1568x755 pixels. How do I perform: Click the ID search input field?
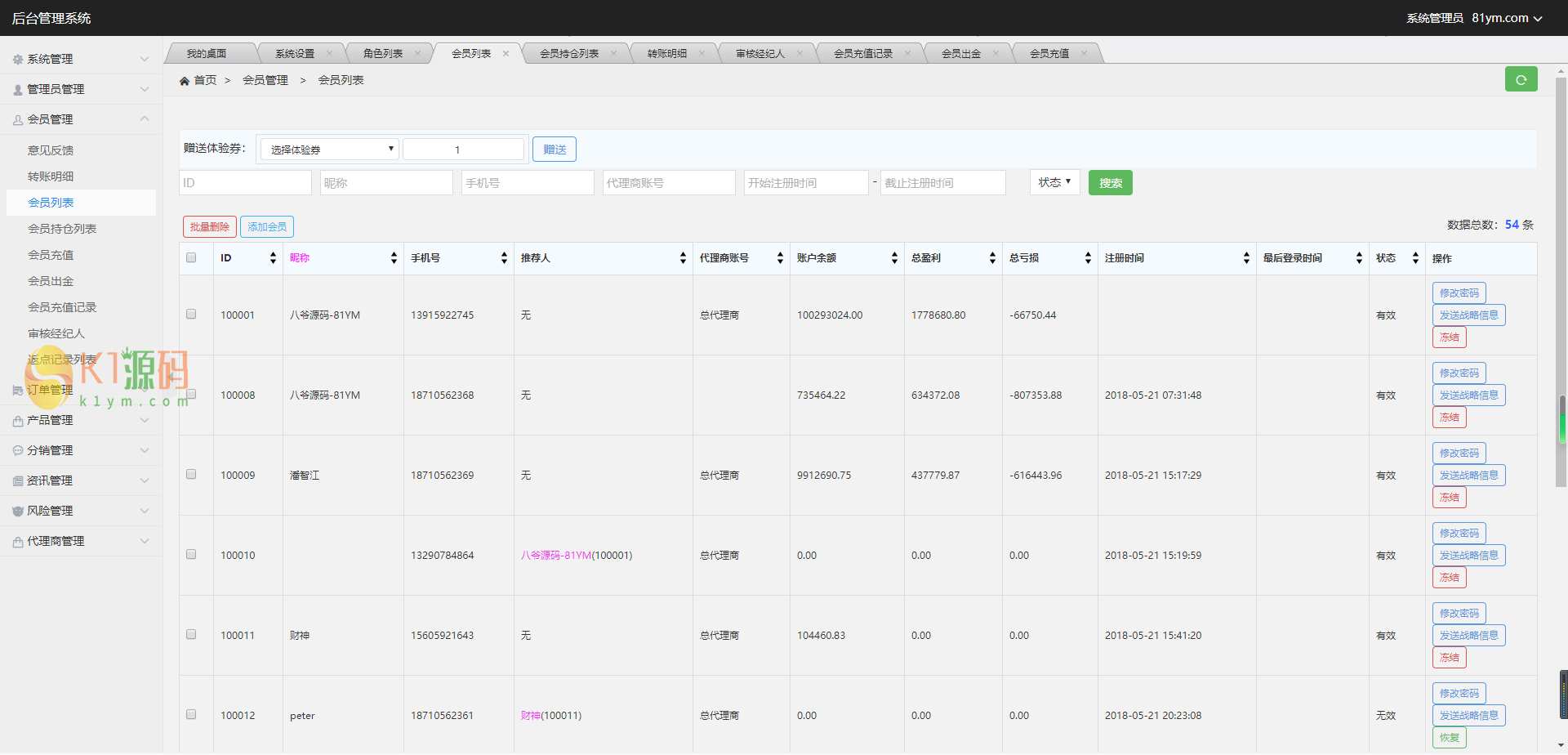click(x=245, y=183)
